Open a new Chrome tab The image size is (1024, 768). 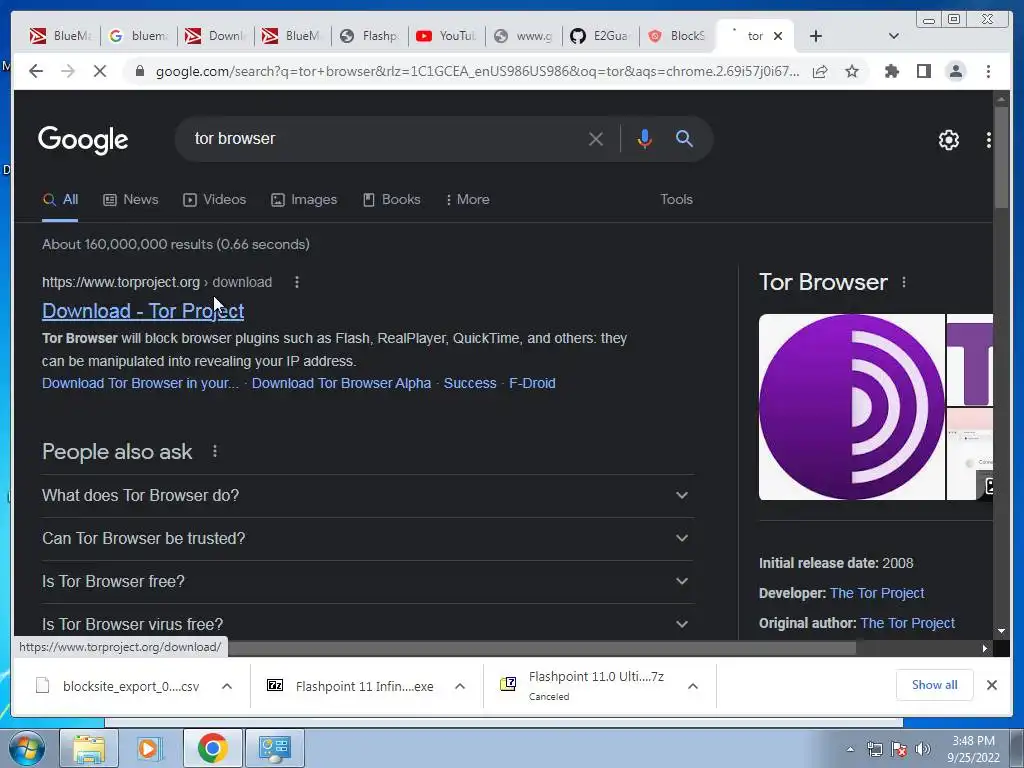(x=816, y=36)
